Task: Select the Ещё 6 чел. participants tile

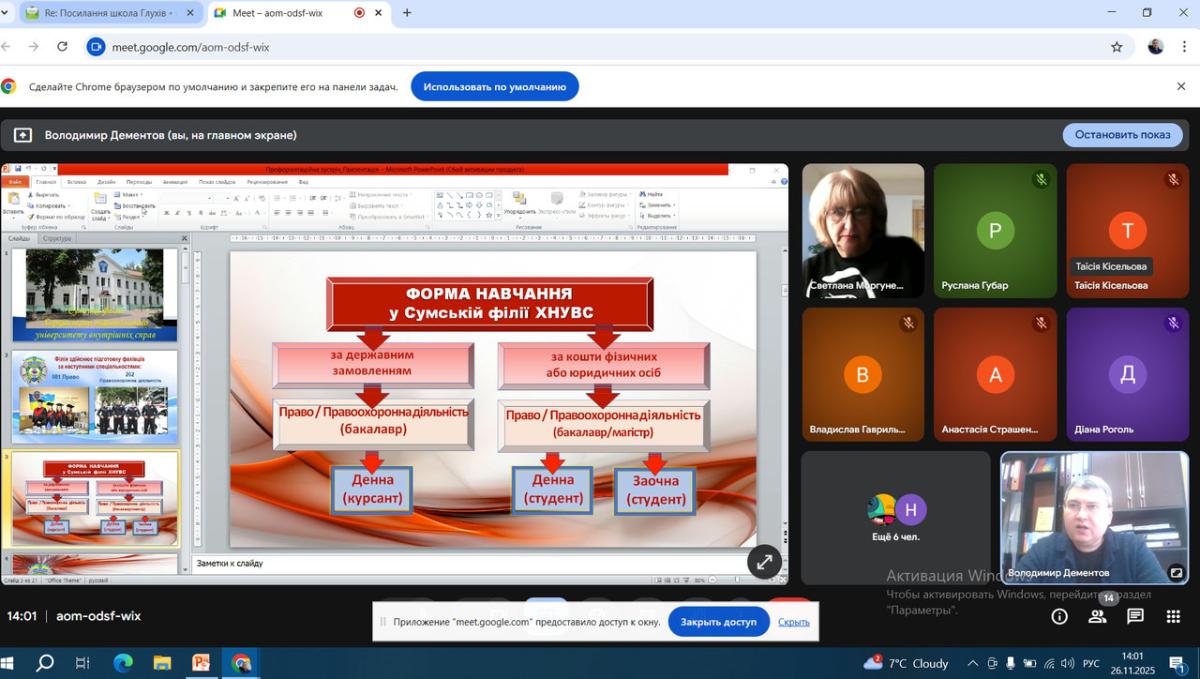Action: [895, 517]
